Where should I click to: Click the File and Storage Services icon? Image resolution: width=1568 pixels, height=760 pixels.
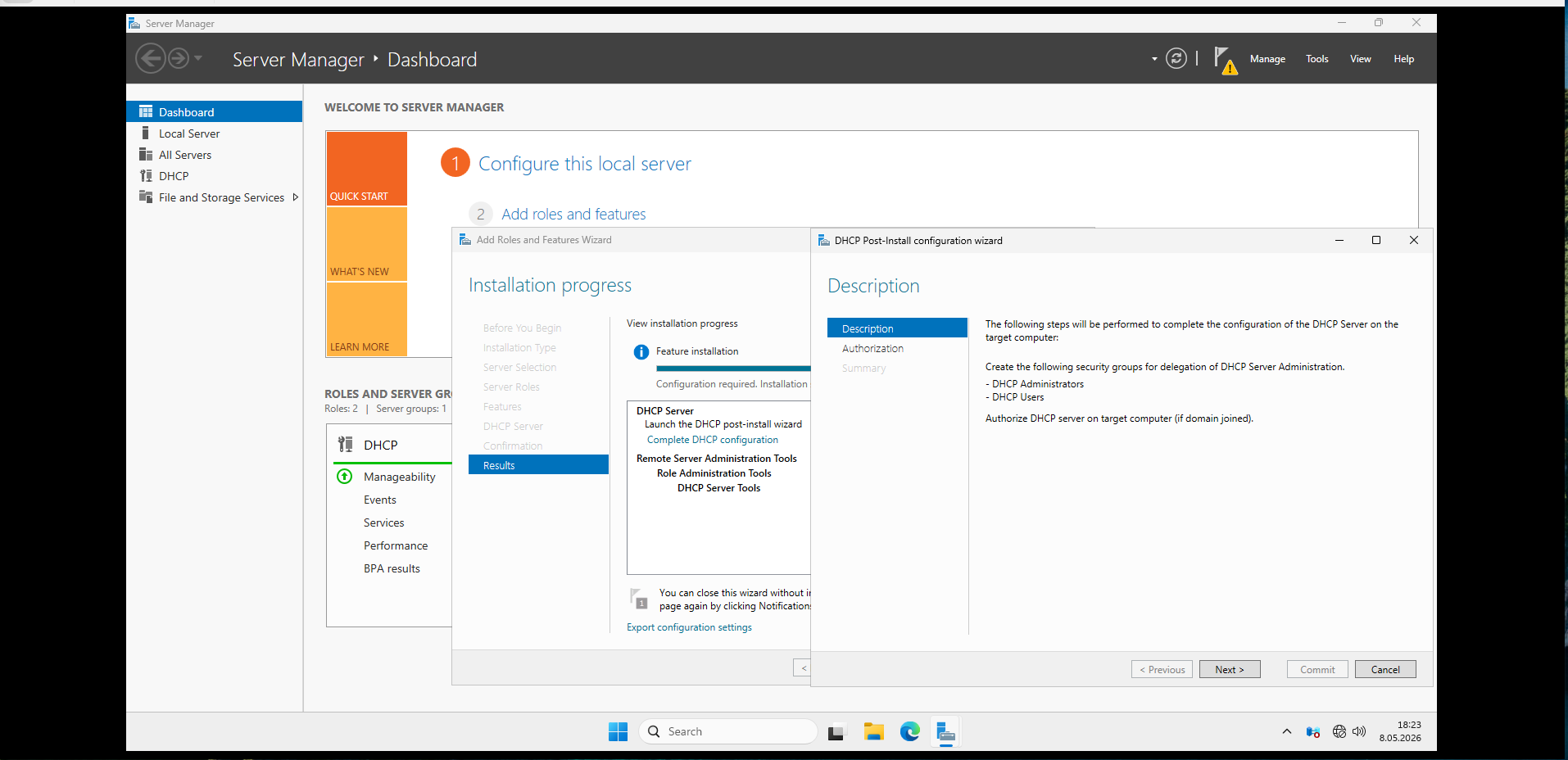point(146,197)
